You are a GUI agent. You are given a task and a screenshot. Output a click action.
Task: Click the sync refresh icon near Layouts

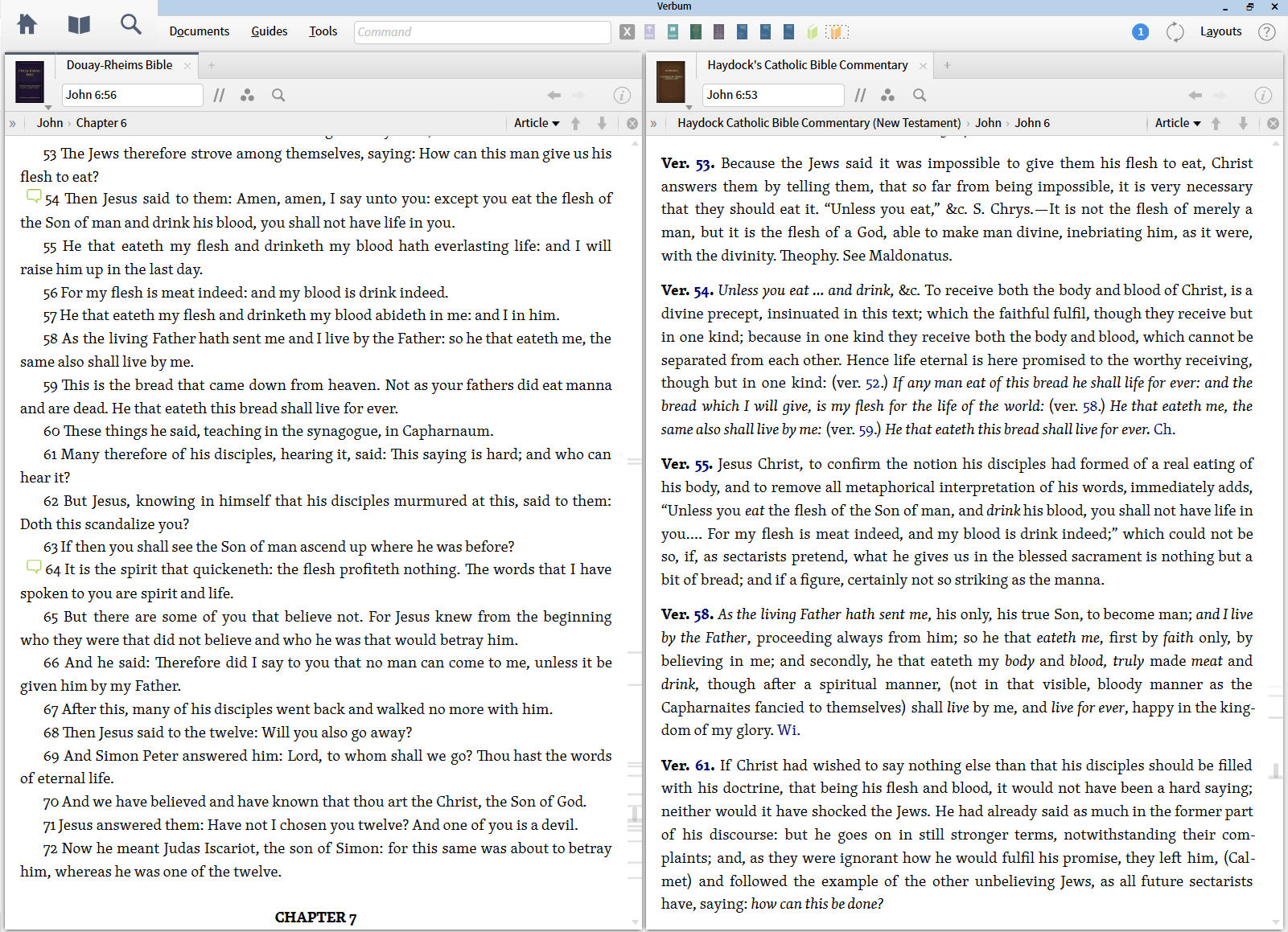tap(1175, 32)
